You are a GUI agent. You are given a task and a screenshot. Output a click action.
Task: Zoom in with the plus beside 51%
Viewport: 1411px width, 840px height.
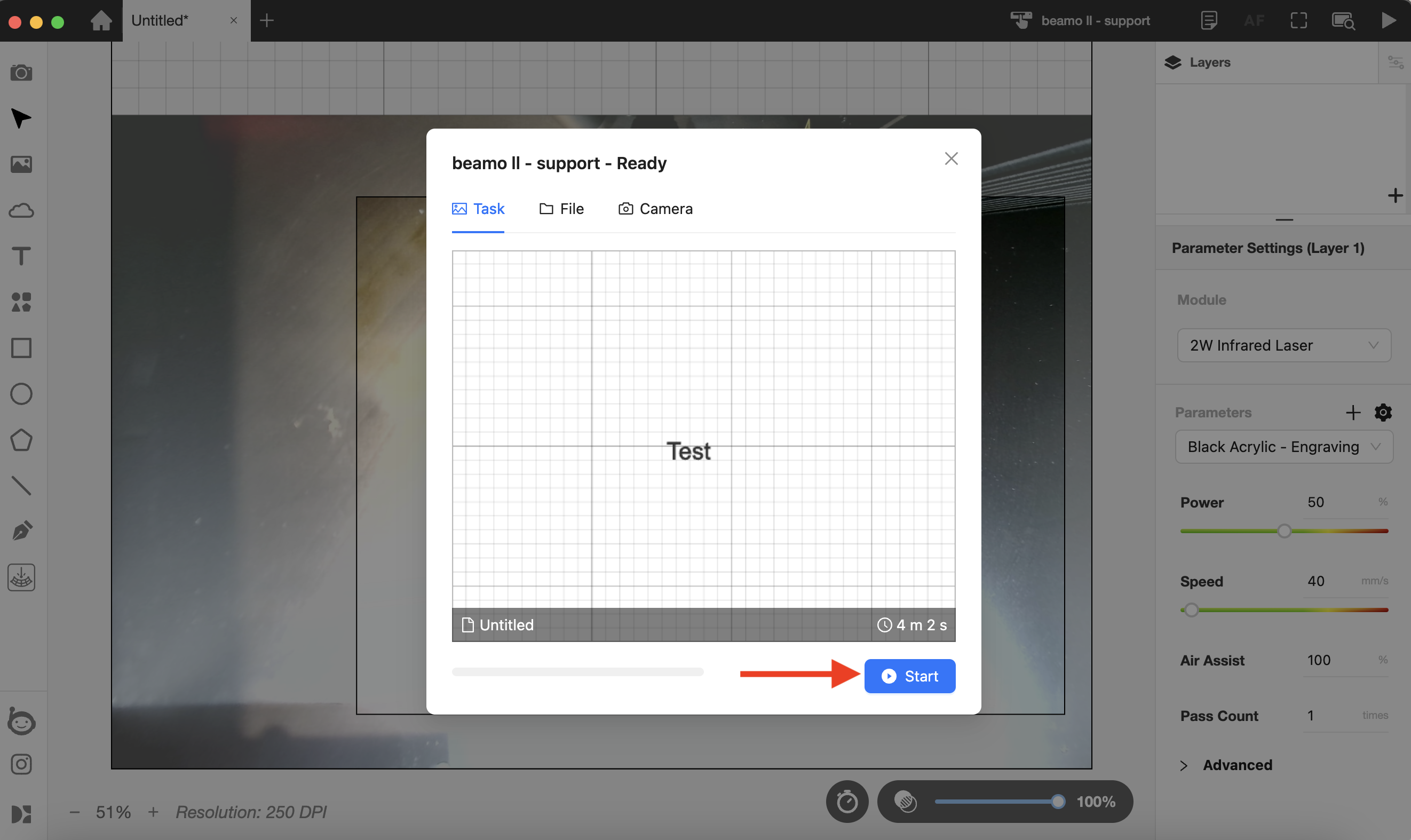click(x=153, y=812)
